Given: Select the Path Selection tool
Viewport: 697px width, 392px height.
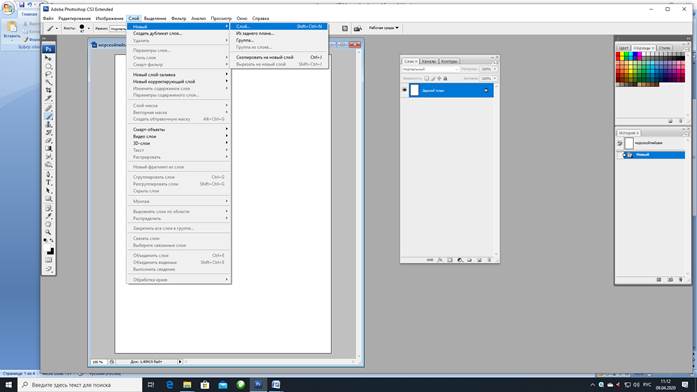Looking at the screenshot, I should click(x=48, y=190).
